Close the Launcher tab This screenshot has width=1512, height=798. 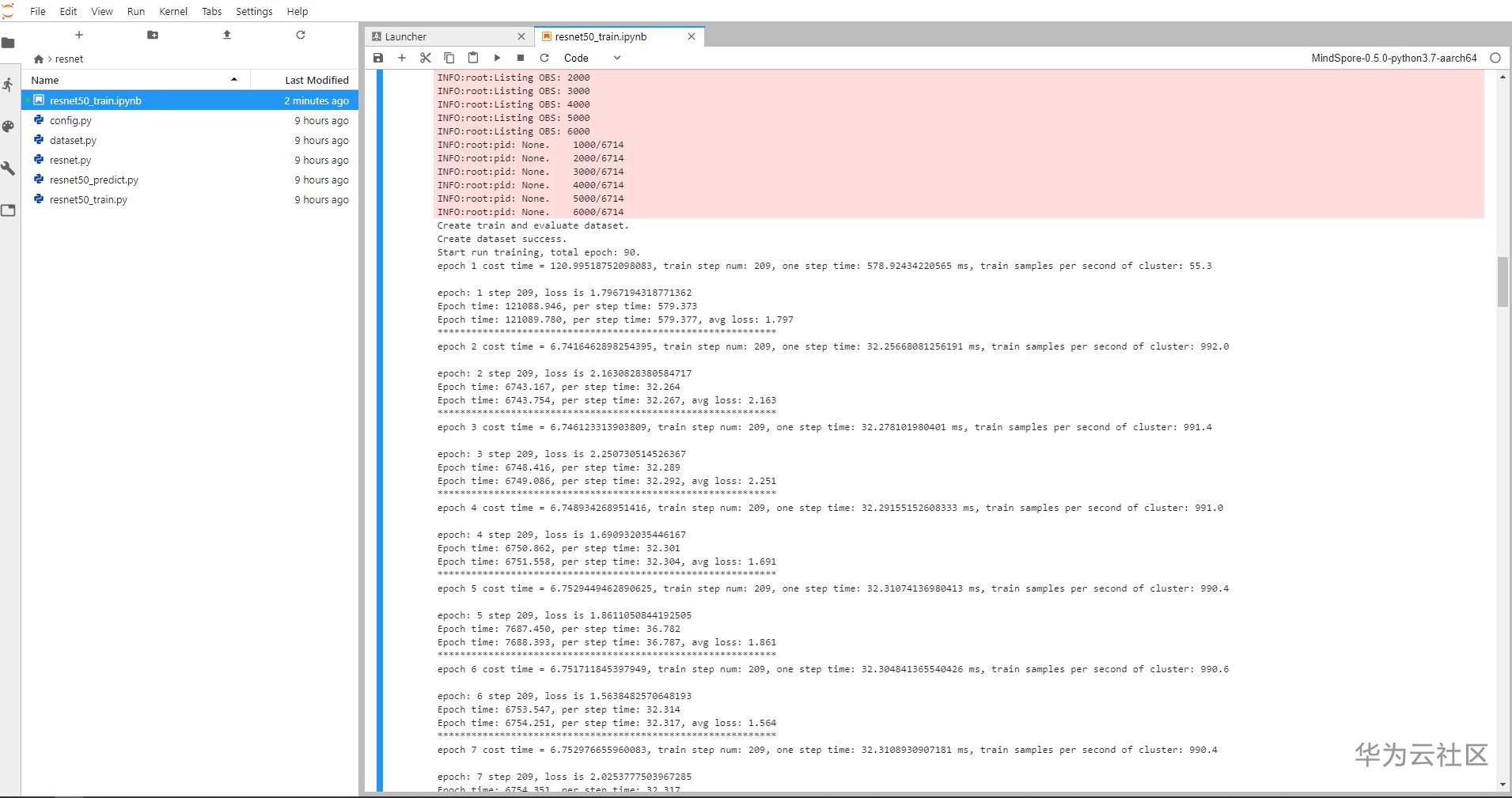click(521, 36)
